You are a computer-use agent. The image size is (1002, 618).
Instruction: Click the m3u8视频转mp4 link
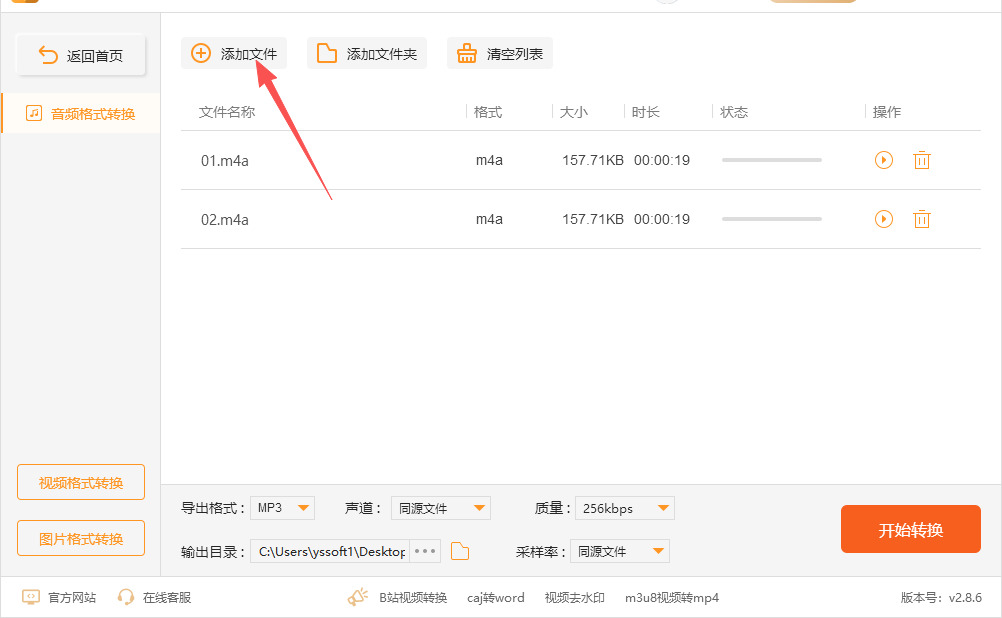tap(672, 598)
